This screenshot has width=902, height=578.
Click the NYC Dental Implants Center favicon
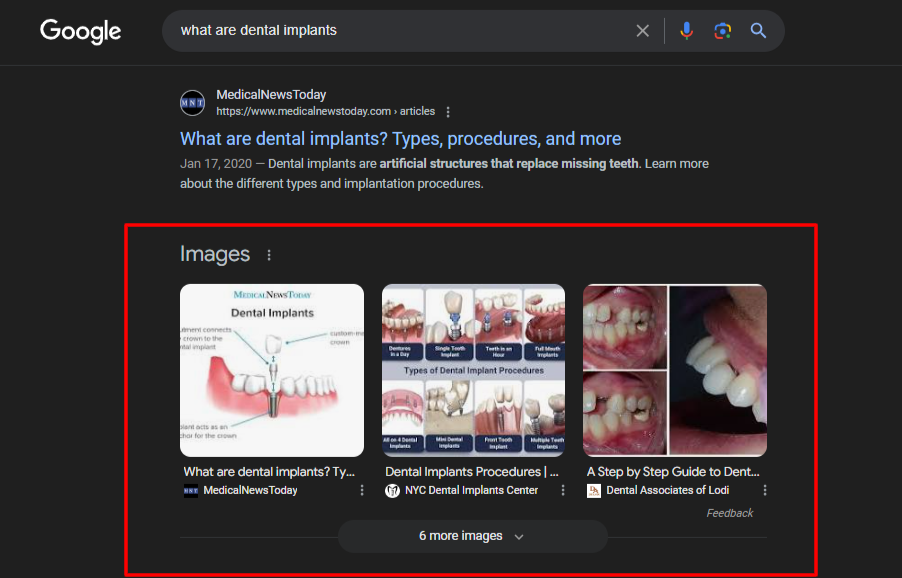point(392,491)
